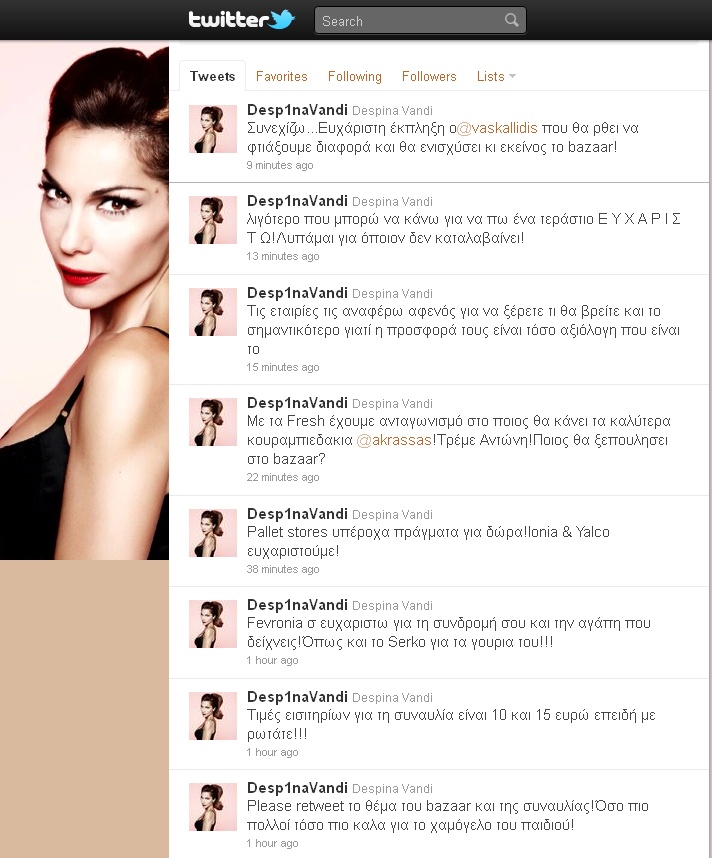712x858 pixels.
Task: Open the '9 minutes ago' timestamp link
Action: pos(280,165)
